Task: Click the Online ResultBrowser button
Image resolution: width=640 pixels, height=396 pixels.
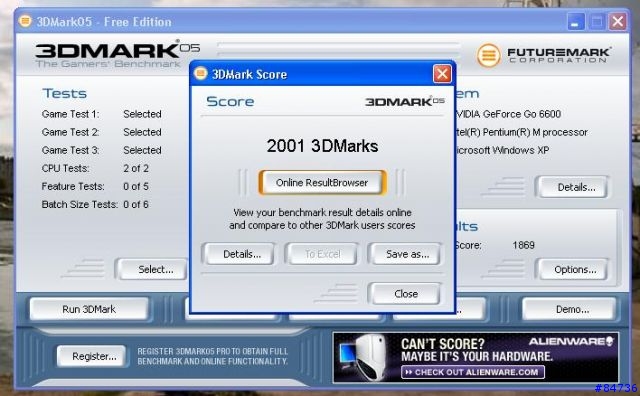Action: coord(322,182)
